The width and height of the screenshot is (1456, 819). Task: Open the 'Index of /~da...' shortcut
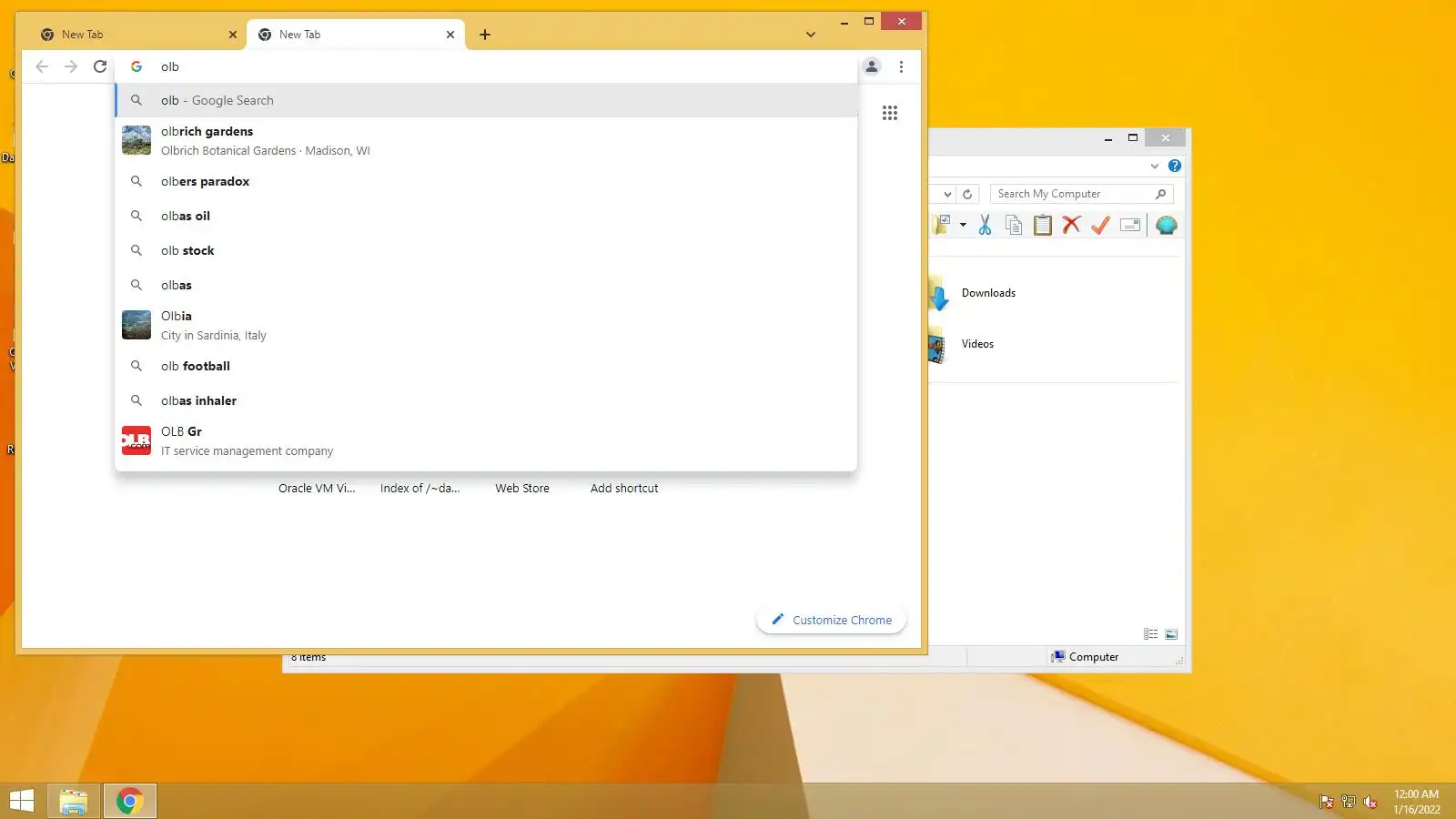click(420, 488)
